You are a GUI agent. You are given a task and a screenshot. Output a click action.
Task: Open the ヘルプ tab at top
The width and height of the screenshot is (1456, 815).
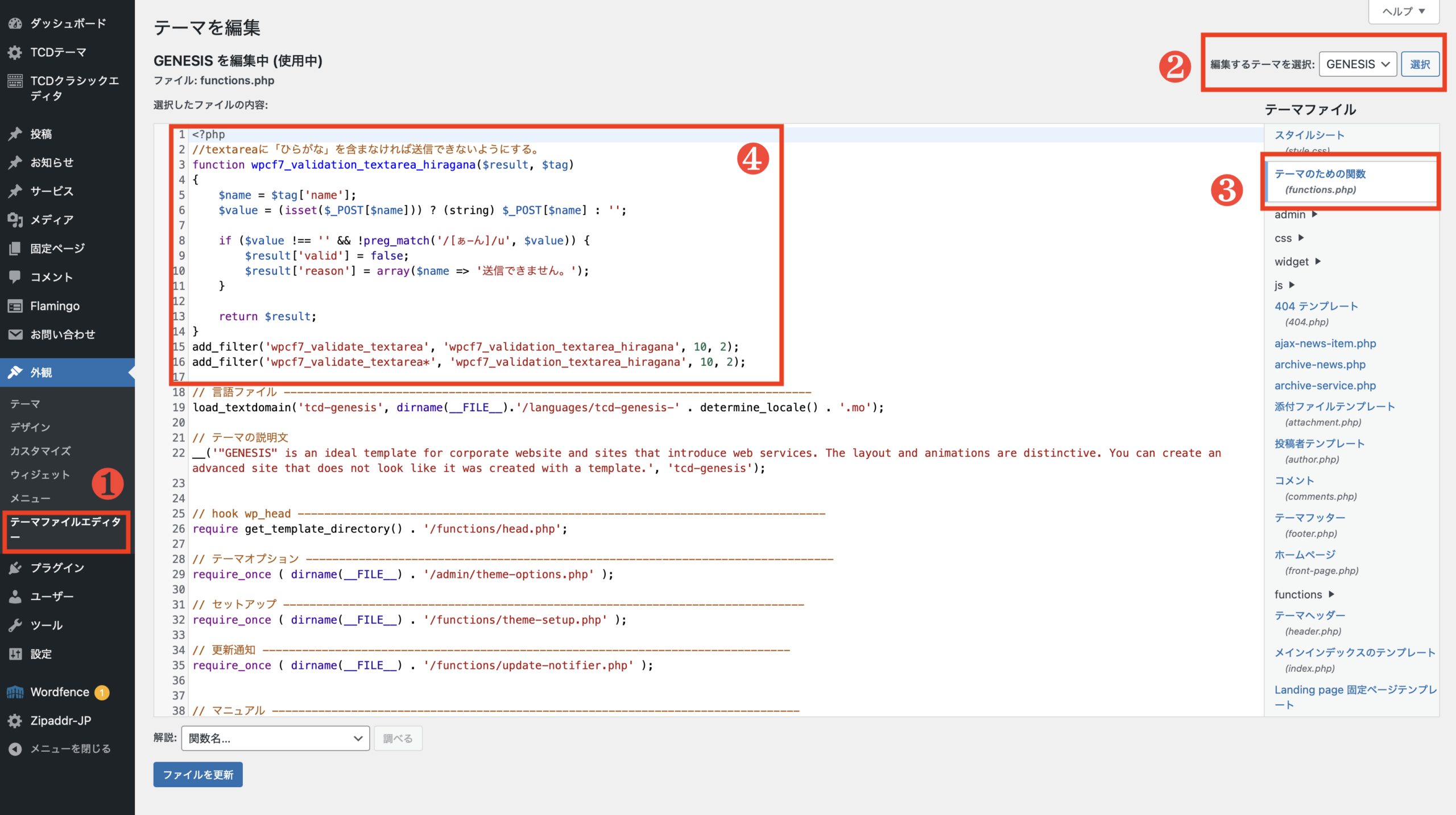pos(1403,11)
